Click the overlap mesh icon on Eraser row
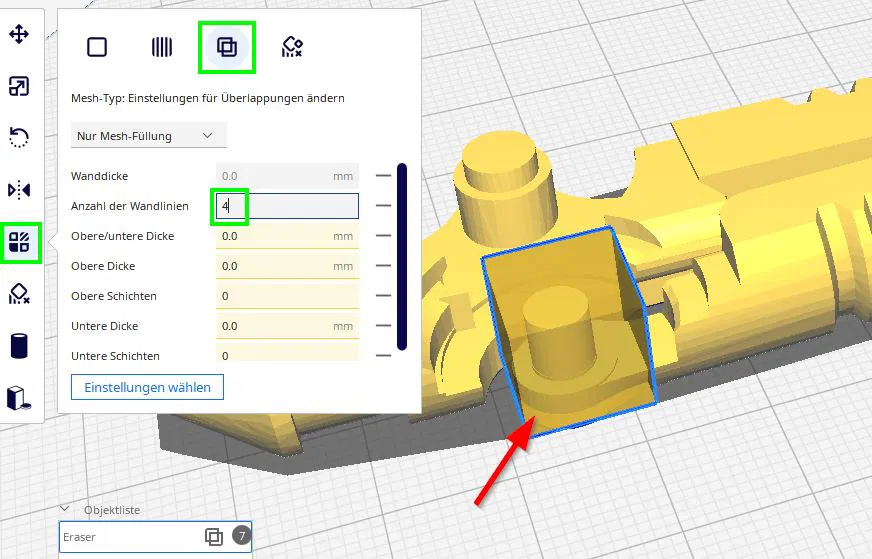This screenshot has width=872, height=559. 214,537
